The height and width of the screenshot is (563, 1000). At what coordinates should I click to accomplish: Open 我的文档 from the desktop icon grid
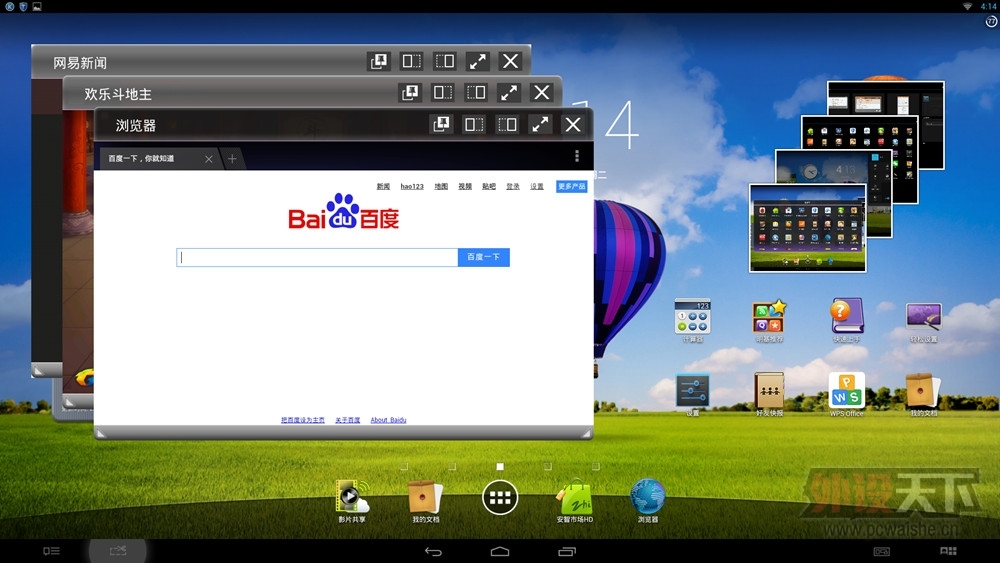pos(923,395)
